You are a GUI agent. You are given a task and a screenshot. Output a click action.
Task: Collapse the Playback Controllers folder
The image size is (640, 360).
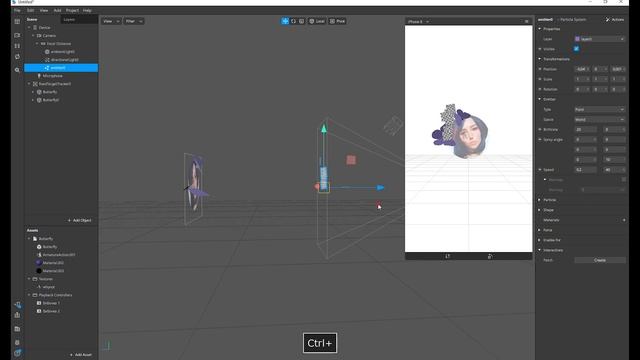pos(29,295)
